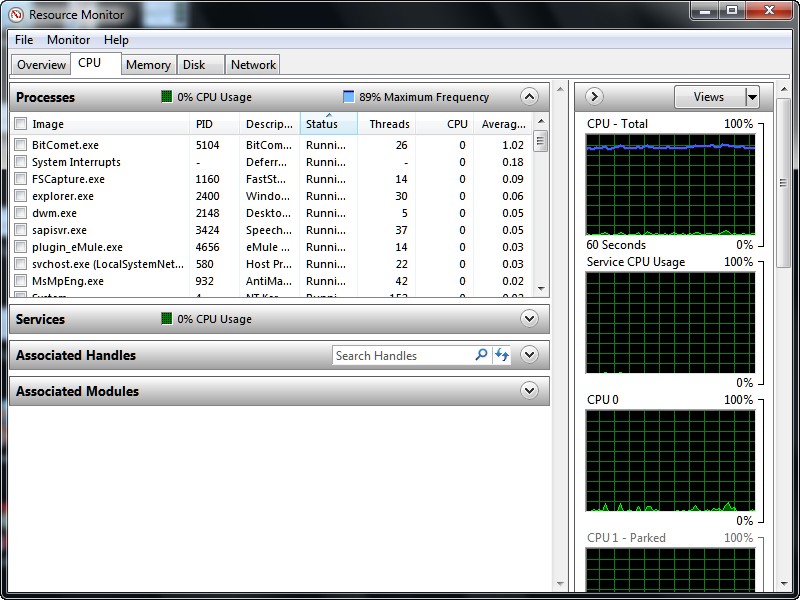This screenshot has width=800, height=600.
Task: Sort by the Average CPU column header
Action: coord(503,124)
